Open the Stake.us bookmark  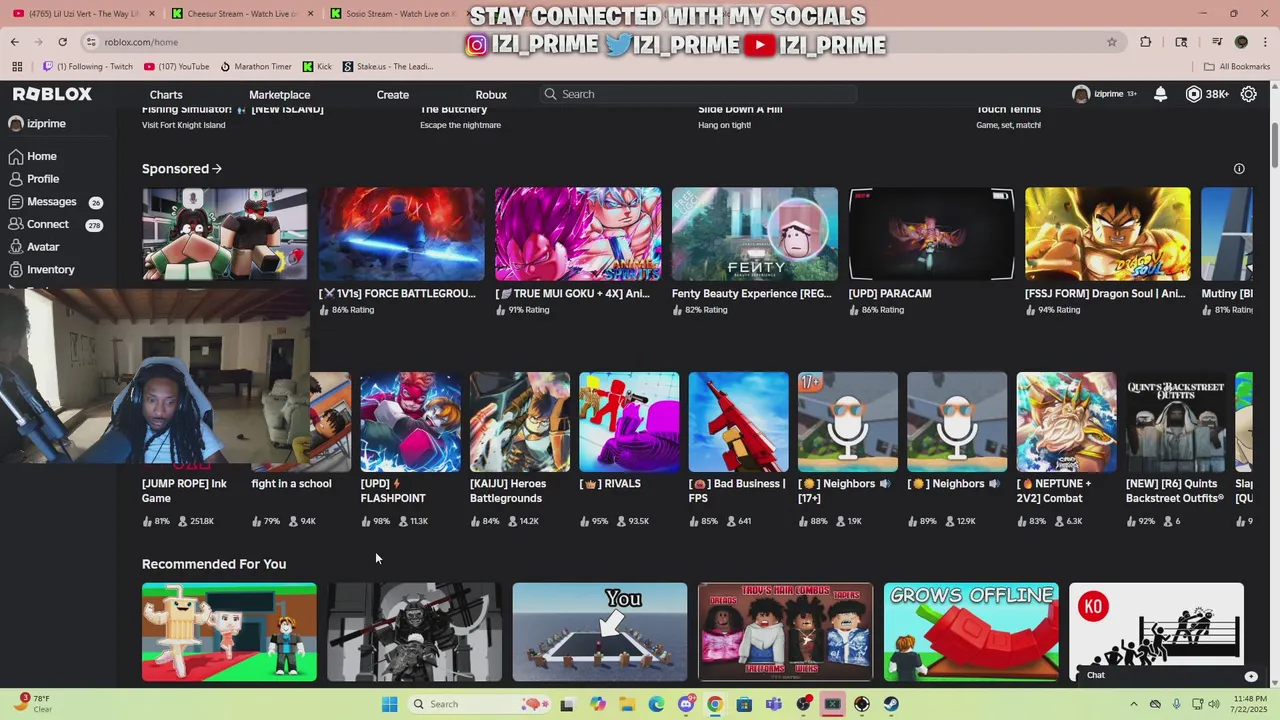click(x=388, y=67)
